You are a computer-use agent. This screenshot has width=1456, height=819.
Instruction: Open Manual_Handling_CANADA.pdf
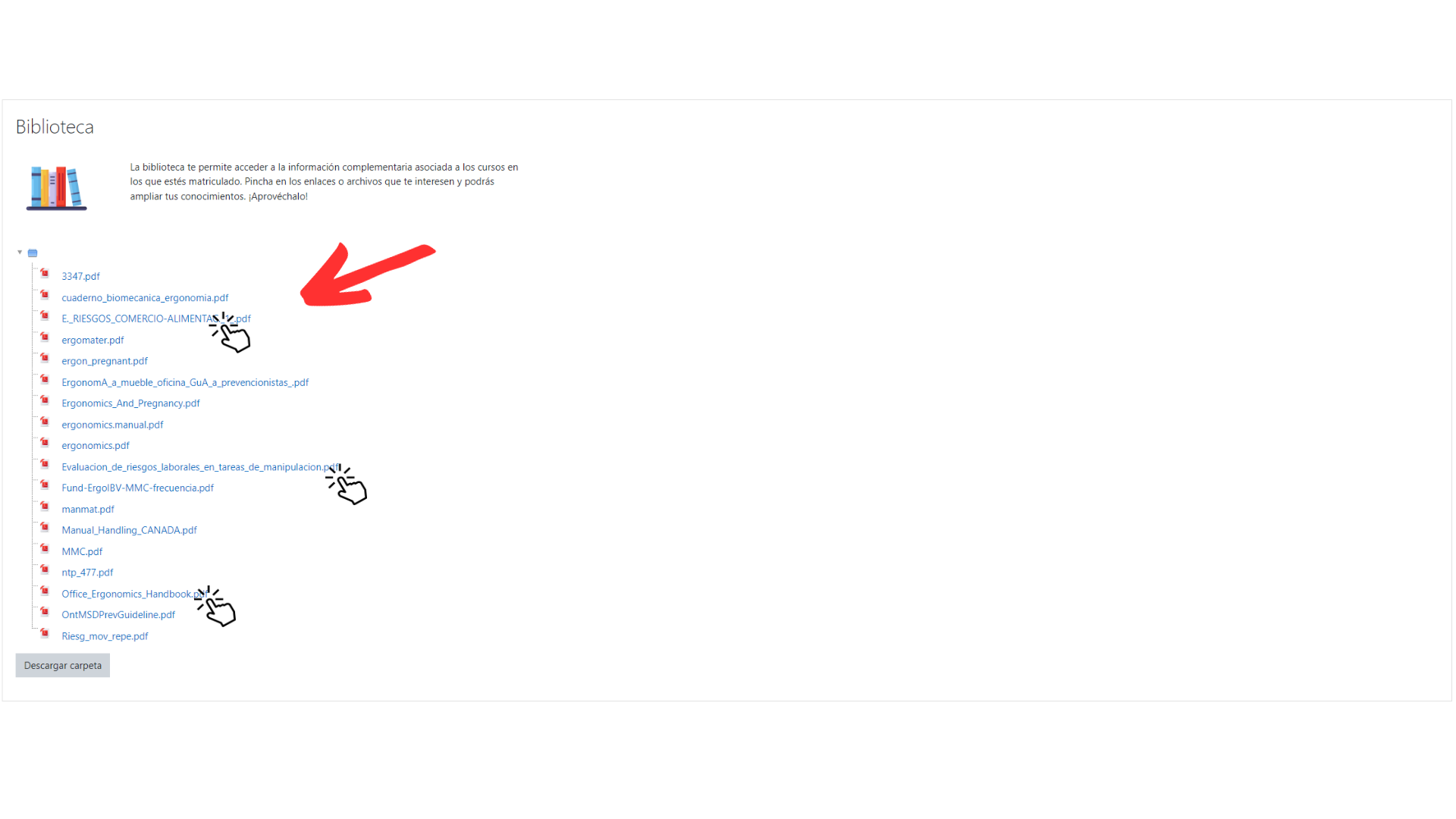tap(129, 531)
